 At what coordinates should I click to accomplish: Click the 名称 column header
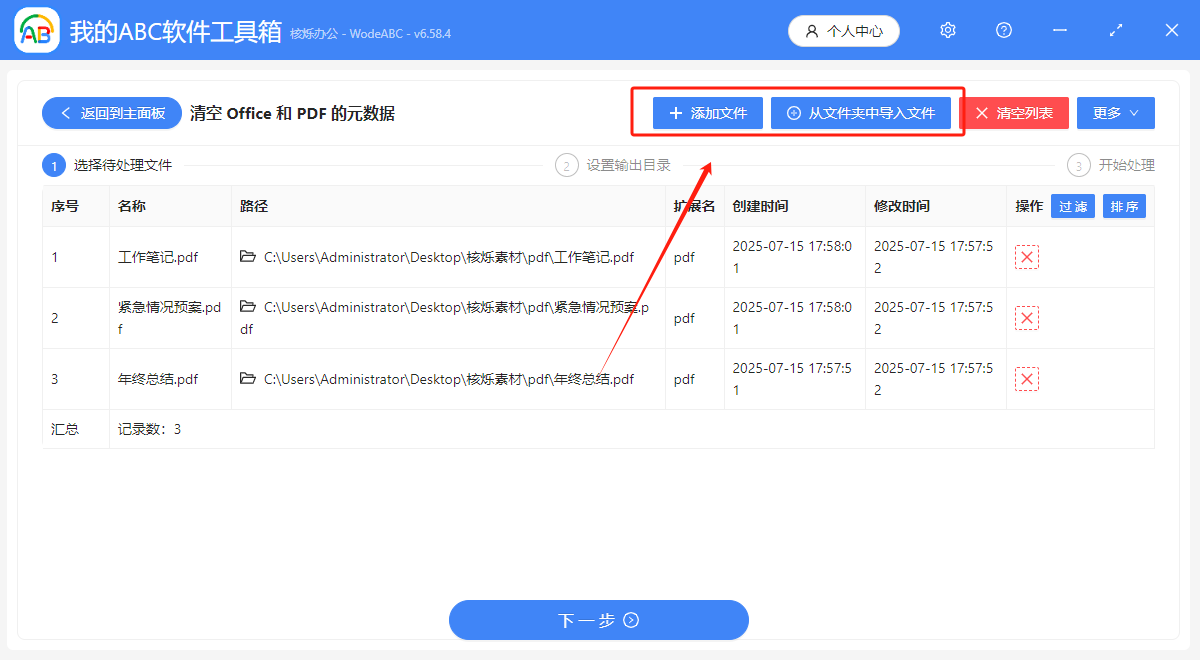(131, 206)
